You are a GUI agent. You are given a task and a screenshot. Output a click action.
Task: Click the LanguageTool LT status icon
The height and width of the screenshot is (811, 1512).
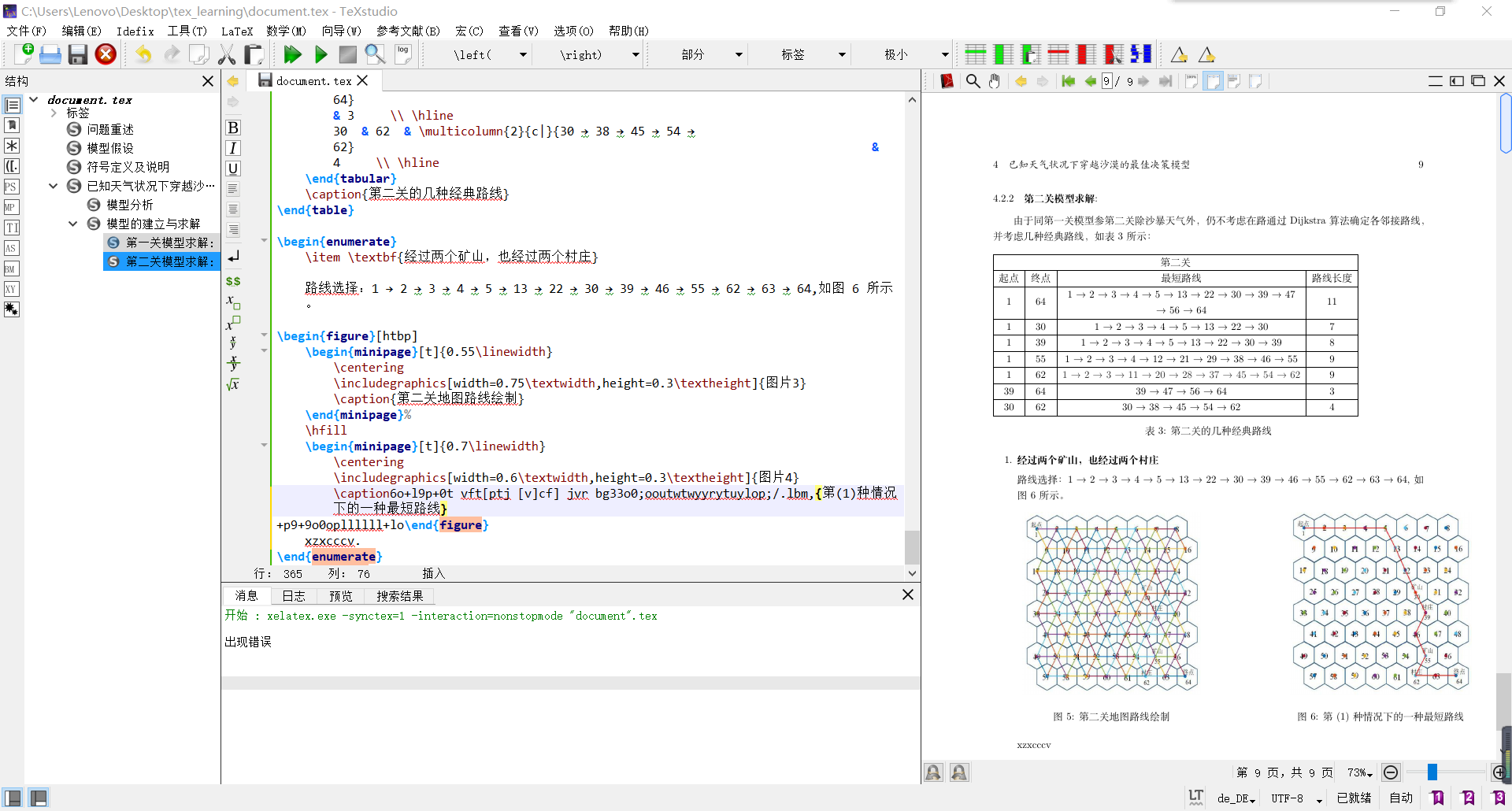pyautogui.click(x=1195, y=797)
